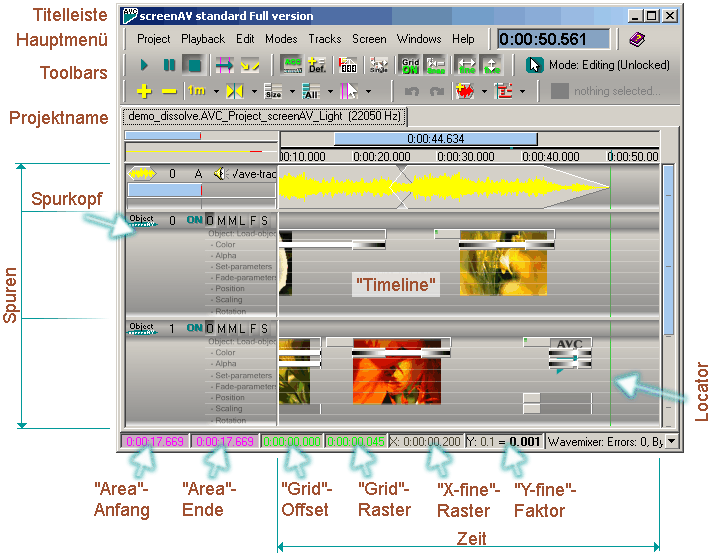Open the Modes menu
Image resolution: width=712 pixels, height=559 pixels.
click(x=281, y=39)
